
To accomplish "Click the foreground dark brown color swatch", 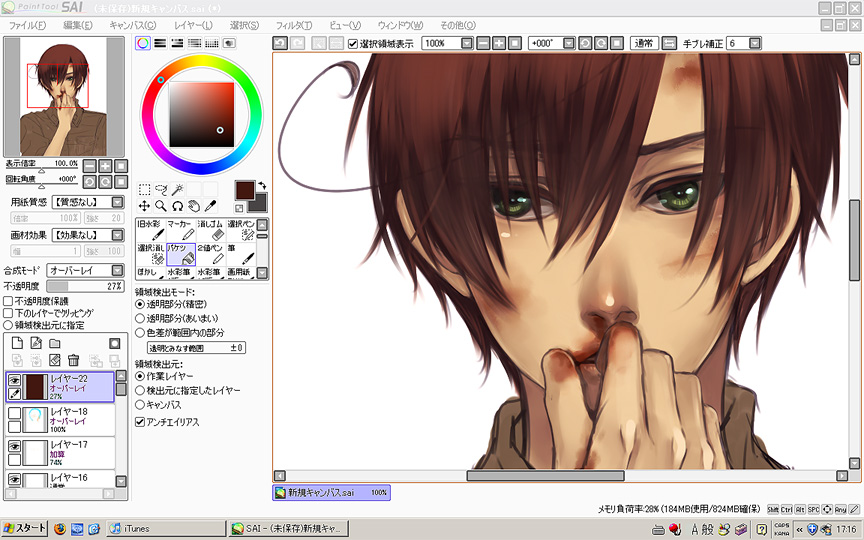I will coord(245,191).
